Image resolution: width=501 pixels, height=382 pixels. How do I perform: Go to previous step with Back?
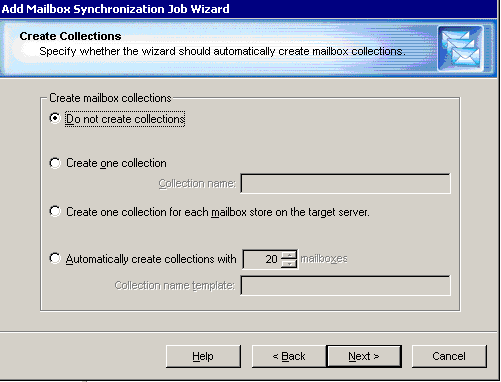pyautogui.click(x=289, y=356)
